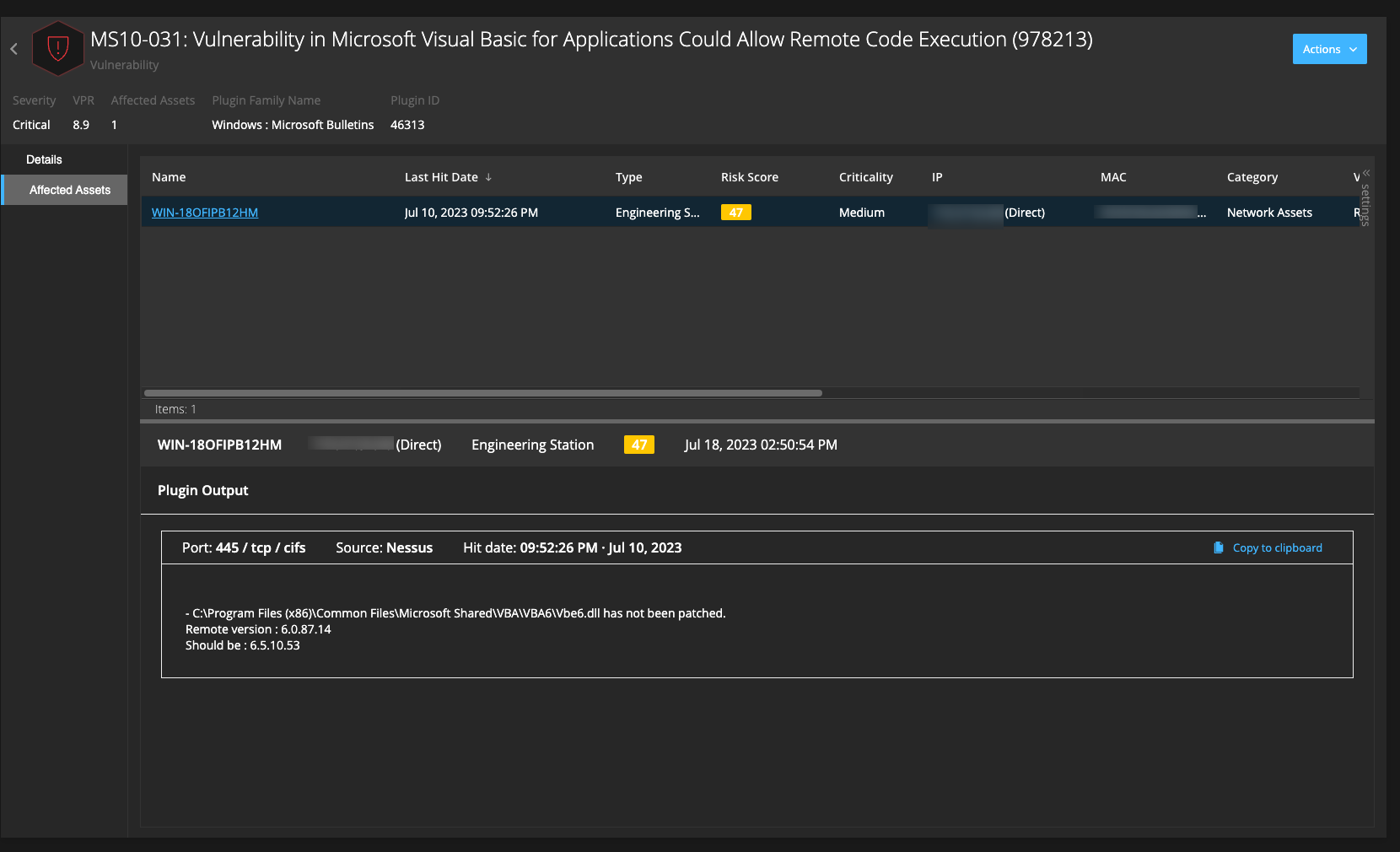
Task: Switch to the Details tab
Action: coord(44,159)
